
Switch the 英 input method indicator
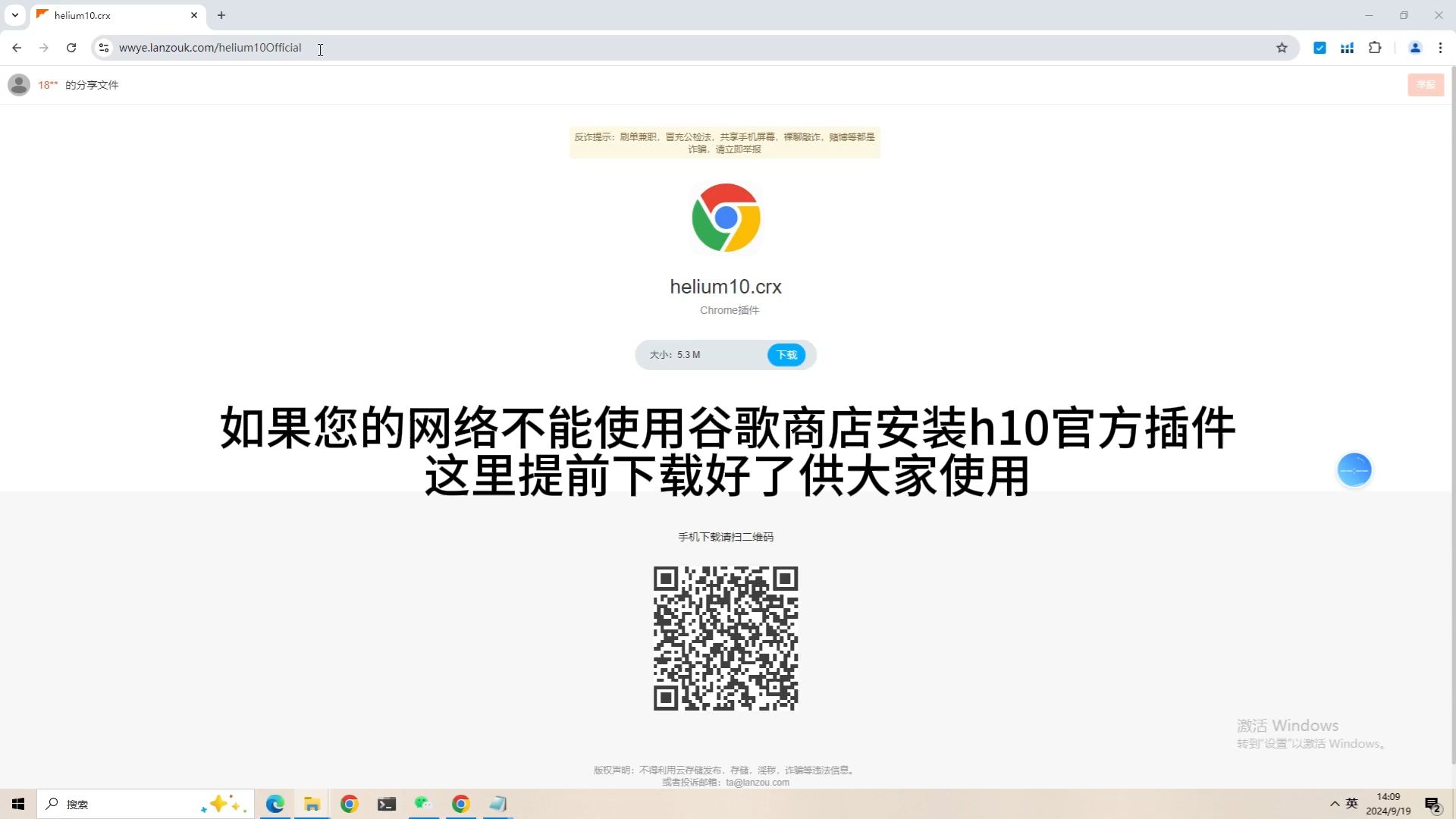(x=1352, y=803)
